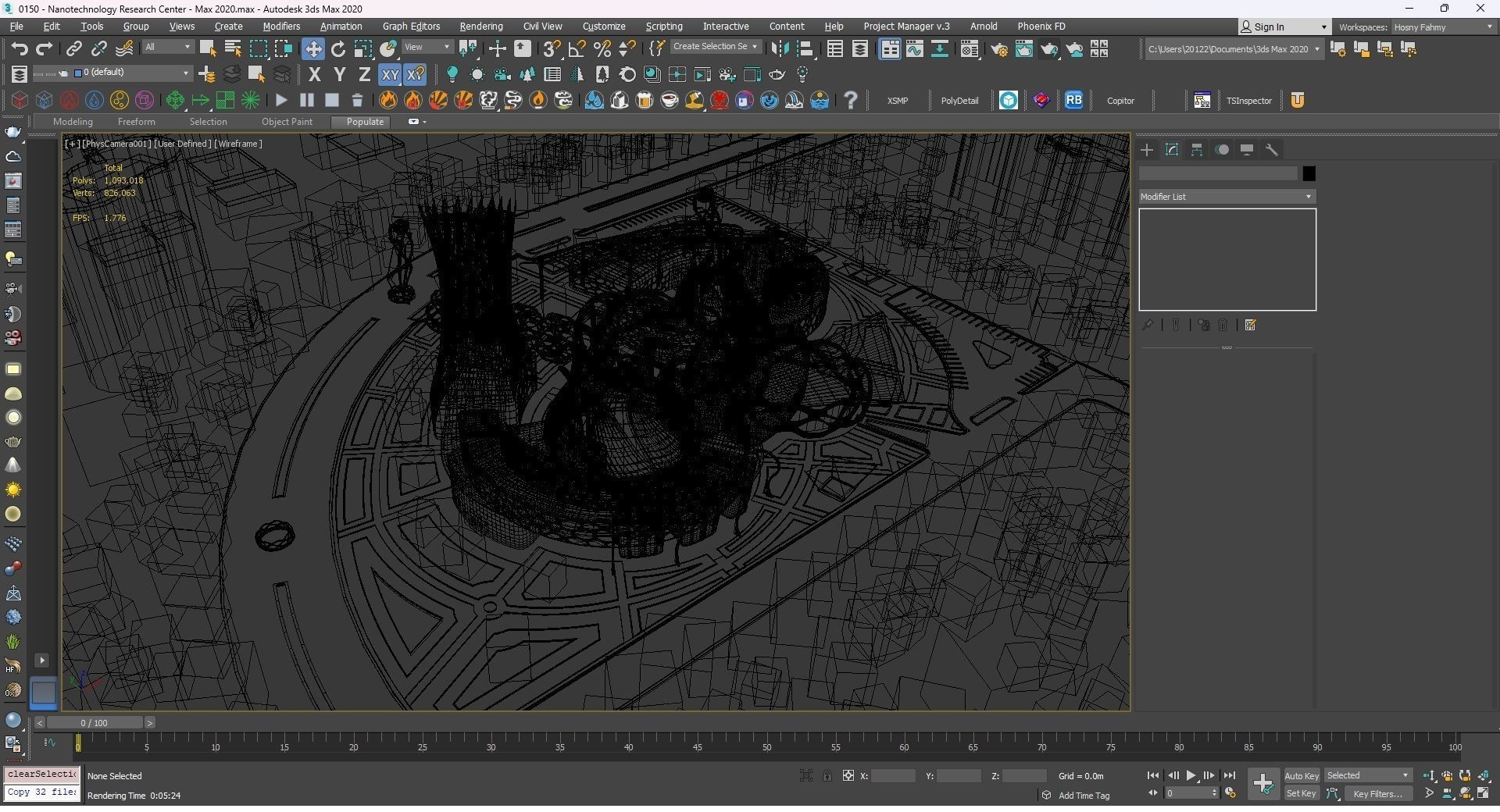Viewport: 1500px width, 812px height.
Task: Restrict to the XY plane
Action: pos(389,75)
